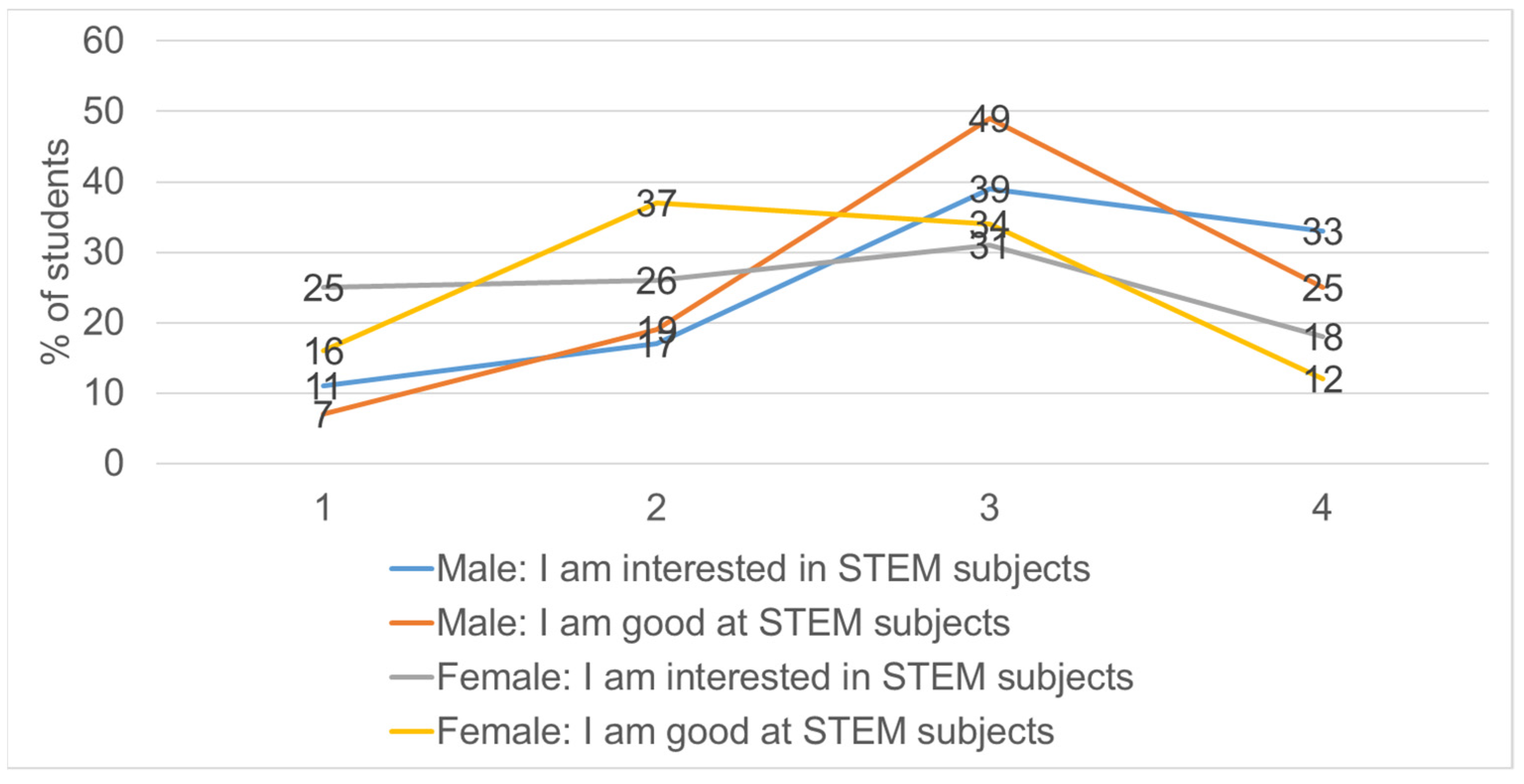Select the data label 18 at the gray line end
1524x784 pixels.
click(1323, 338)
